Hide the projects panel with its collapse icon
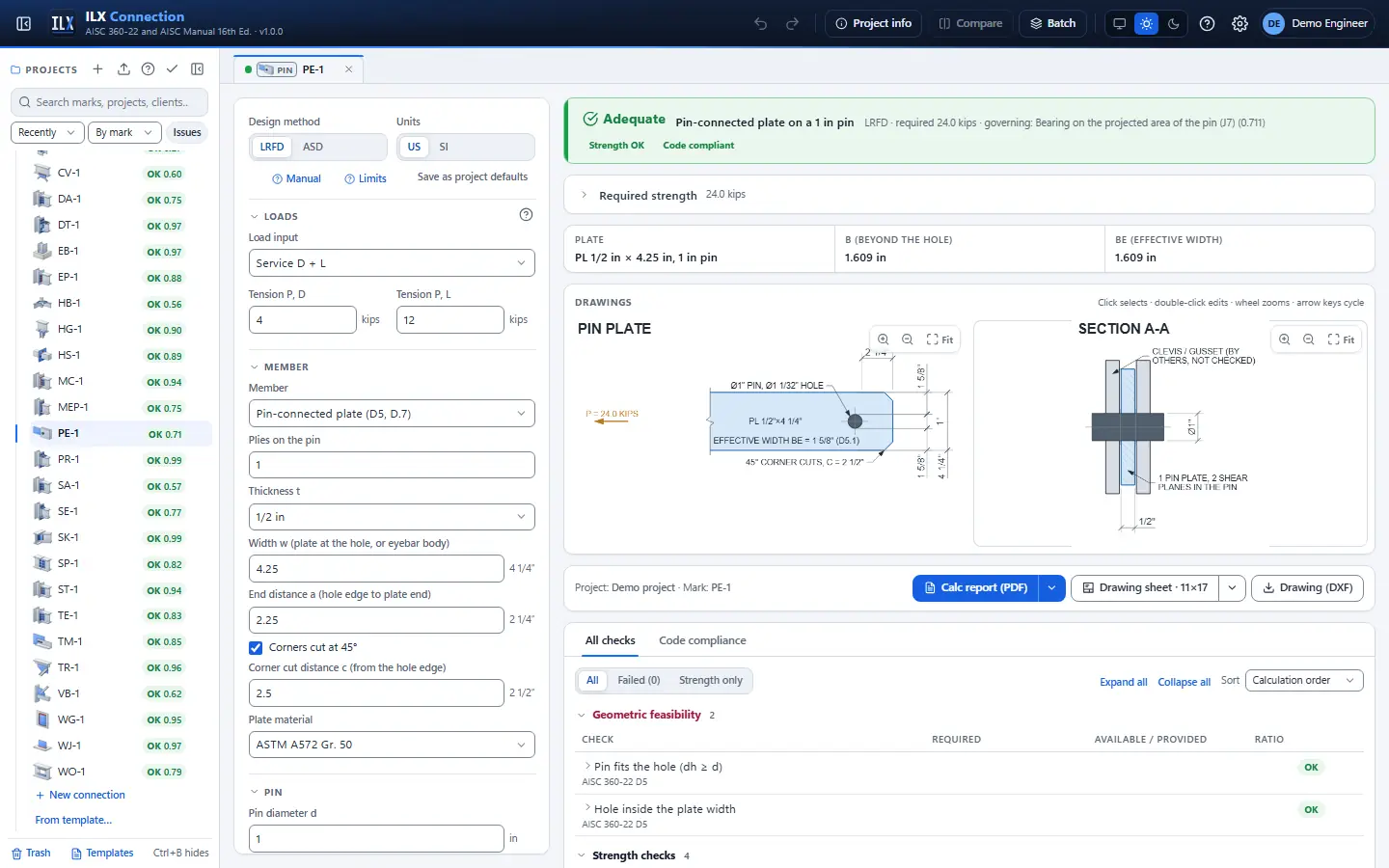 tap(198, 69)
